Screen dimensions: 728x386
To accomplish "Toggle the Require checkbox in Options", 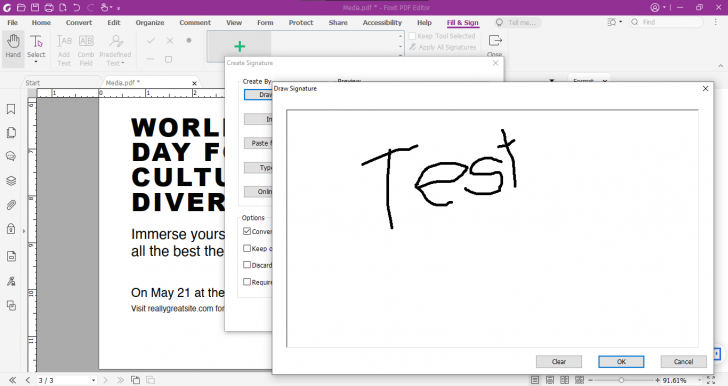I will coord(247,281).
